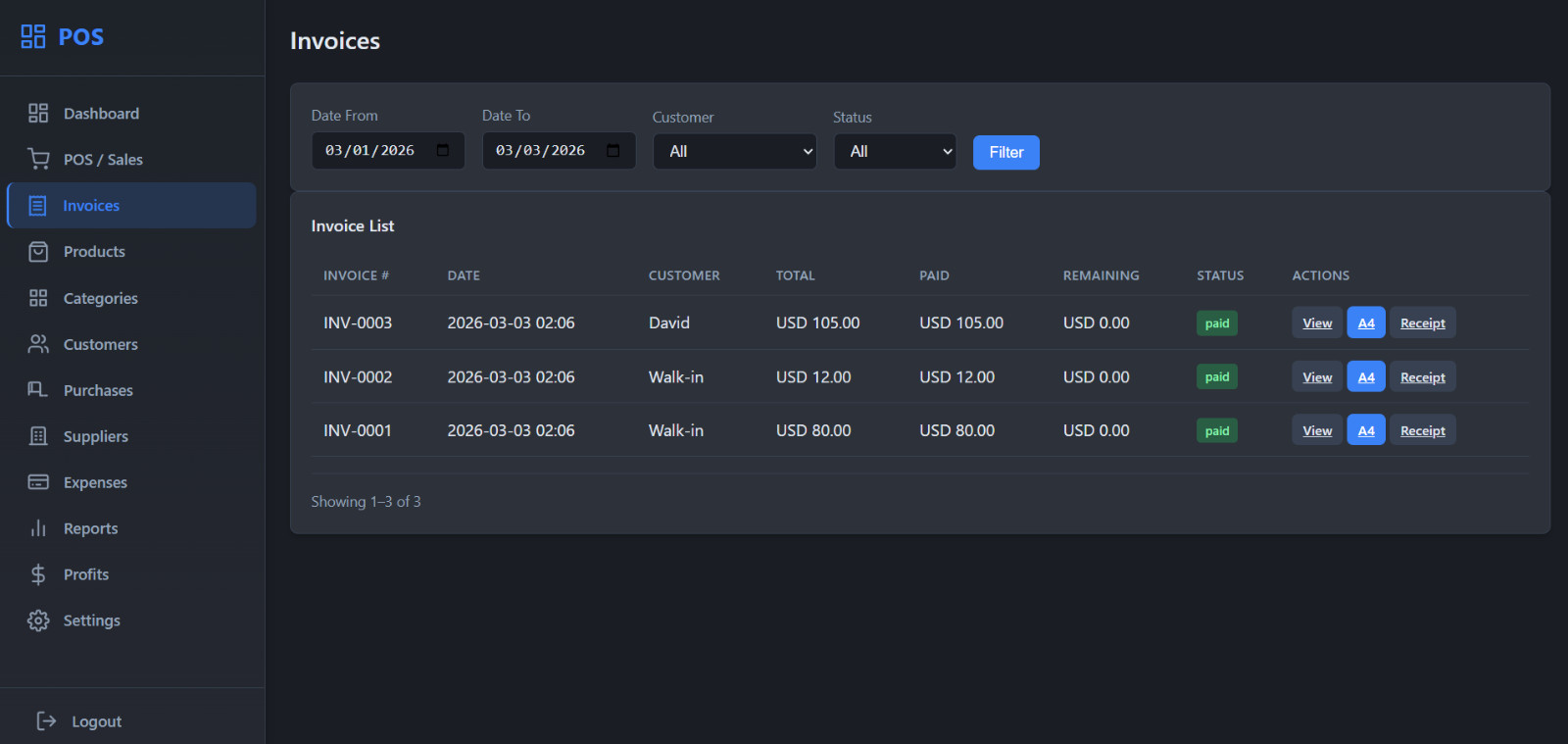This screenshot has height=744, width=1568.
Task: Click the POS logo icon
Action: [33, 37]
